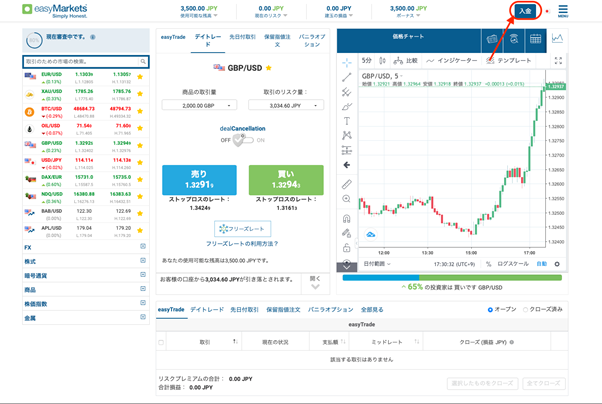The image size is (602, 404).
Task: Click the info icon next to 現在審査中です
Action: pos(93,37)
